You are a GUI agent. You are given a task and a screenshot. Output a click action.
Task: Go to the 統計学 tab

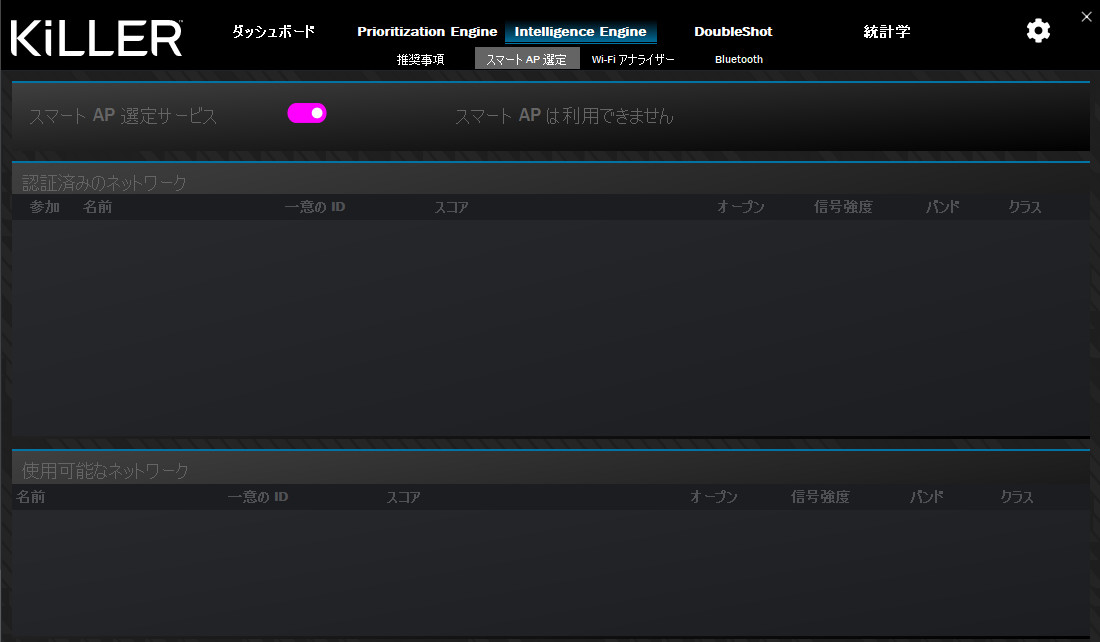pyautogui.click(x=887, y=32)
